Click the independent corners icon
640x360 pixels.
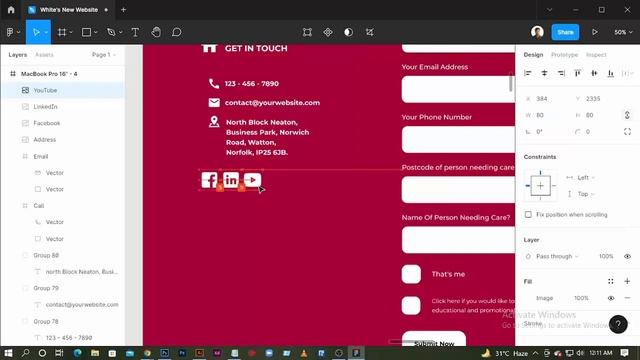coord(627,131)
